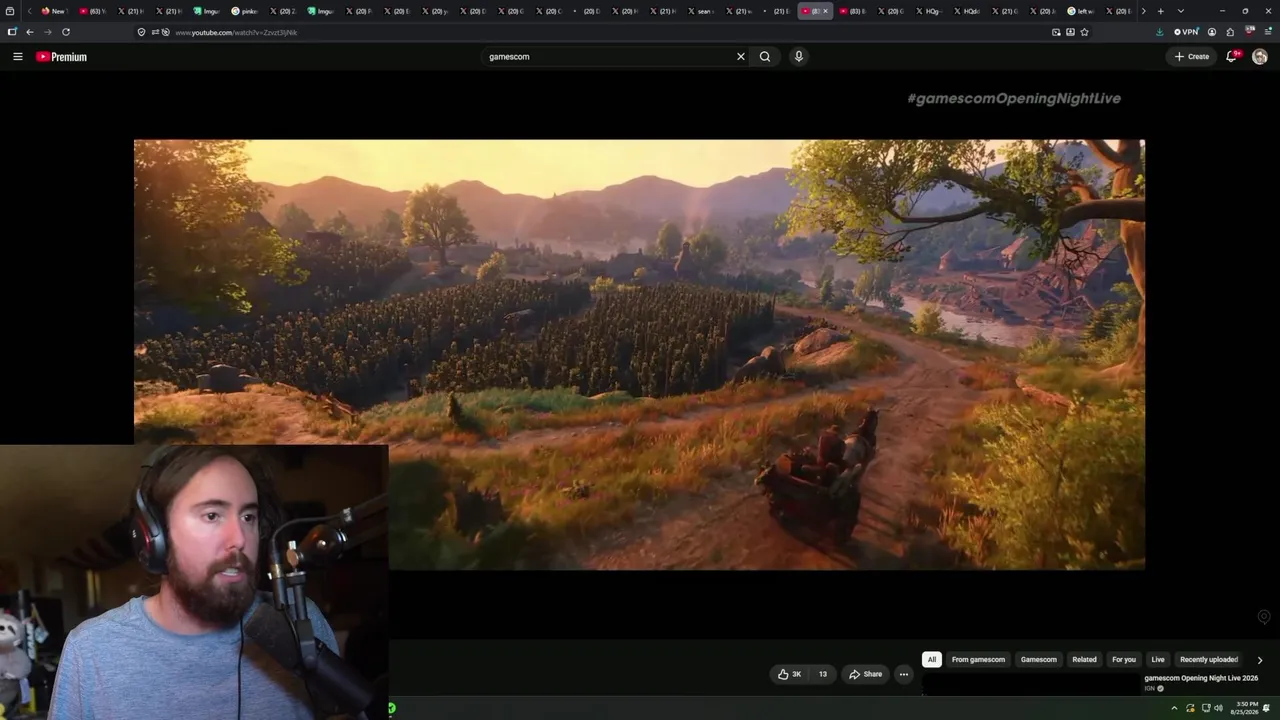Click the video player frame
1280x720 pixels.
pos(639,354)
